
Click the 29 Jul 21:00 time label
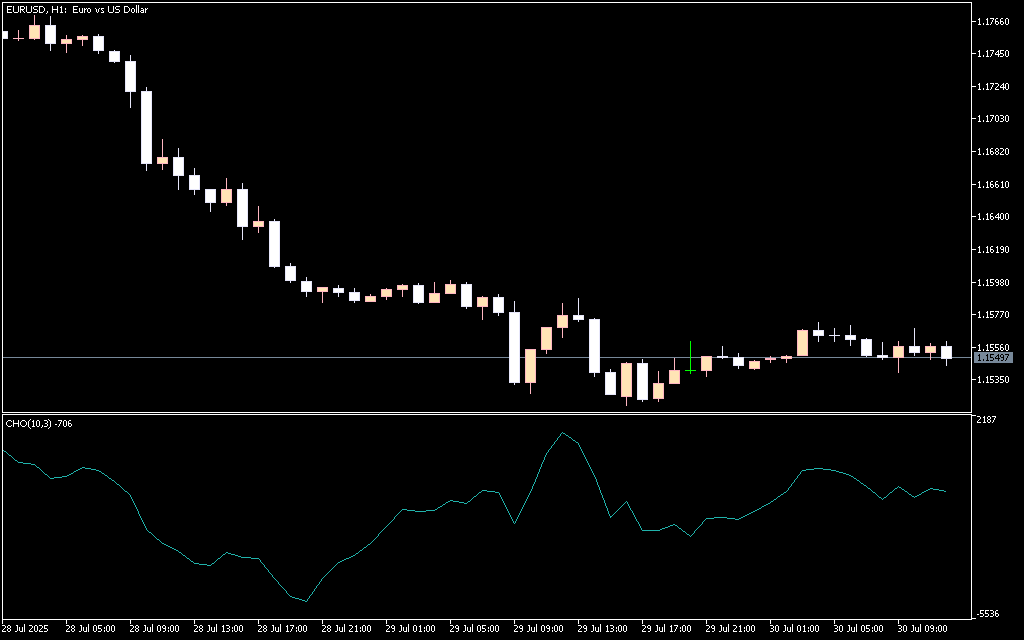tap(731, 629)
